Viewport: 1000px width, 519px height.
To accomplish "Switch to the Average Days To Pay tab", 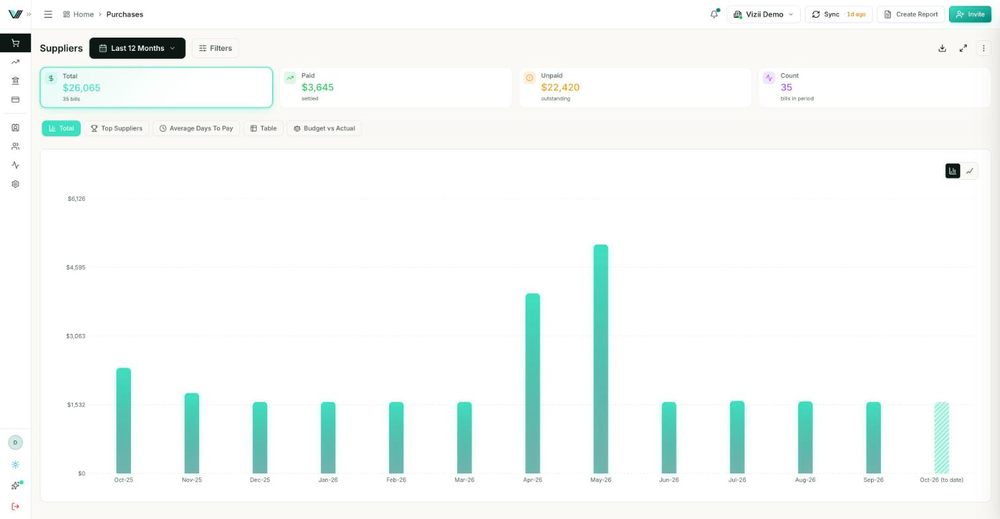I will pos(196,128).
